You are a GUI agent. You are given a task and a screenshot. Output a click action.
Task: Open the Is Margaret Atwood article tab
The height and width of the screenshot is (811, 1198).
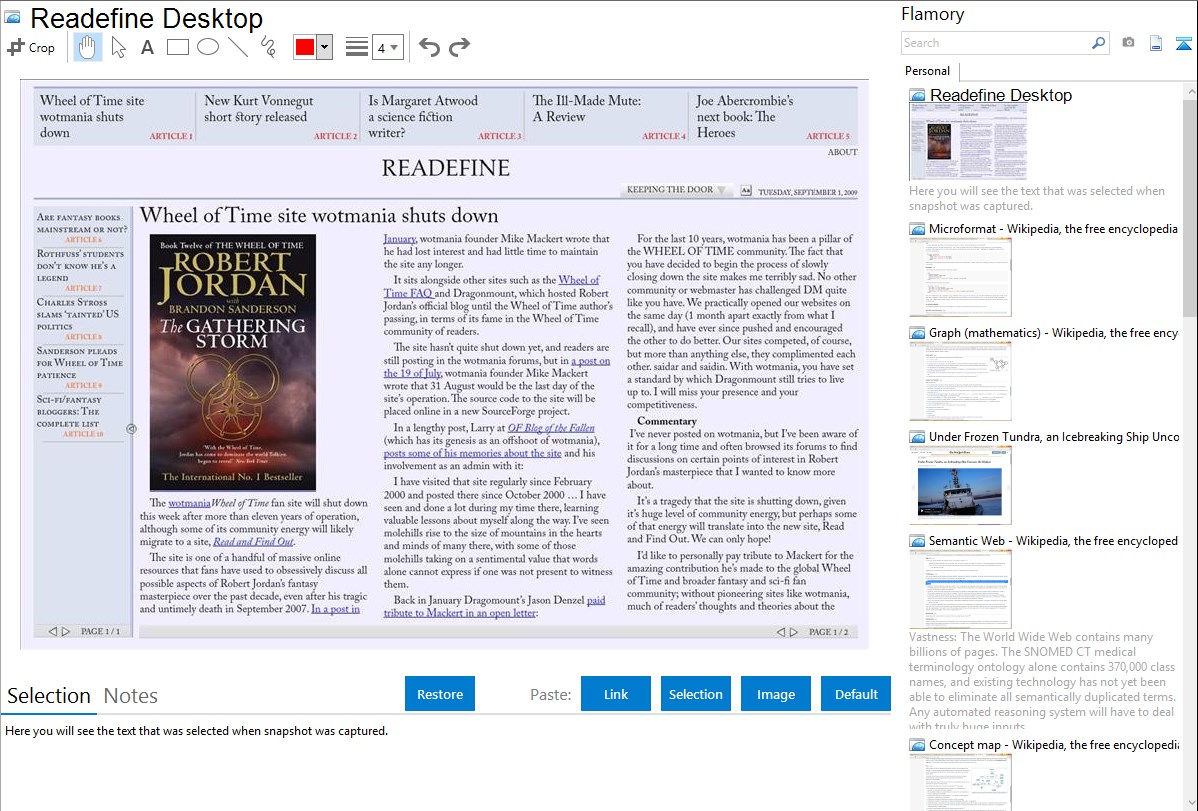(443, 116)
